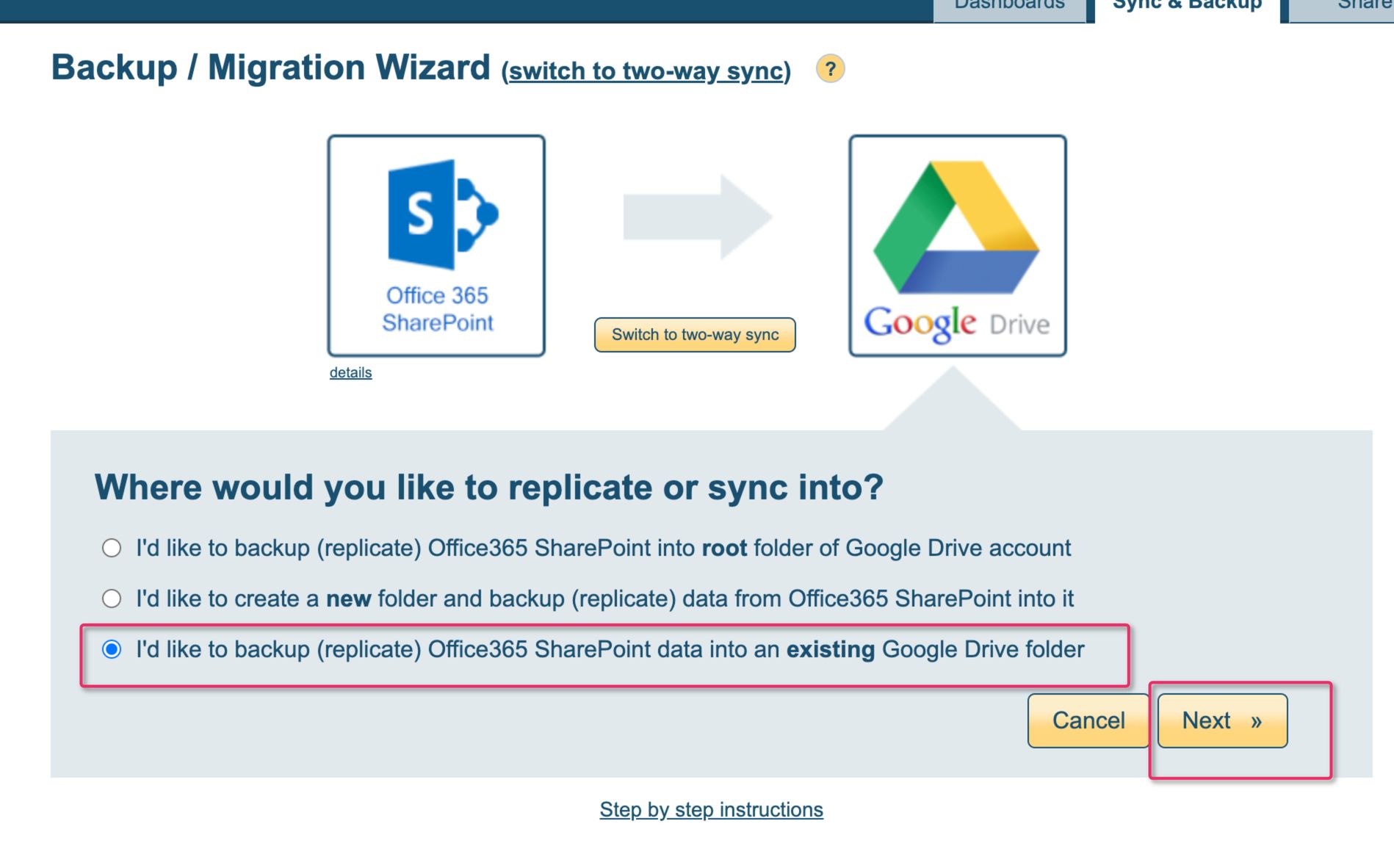
Task: Select the new folder backup radio button
Action: (x=112, y=598)
